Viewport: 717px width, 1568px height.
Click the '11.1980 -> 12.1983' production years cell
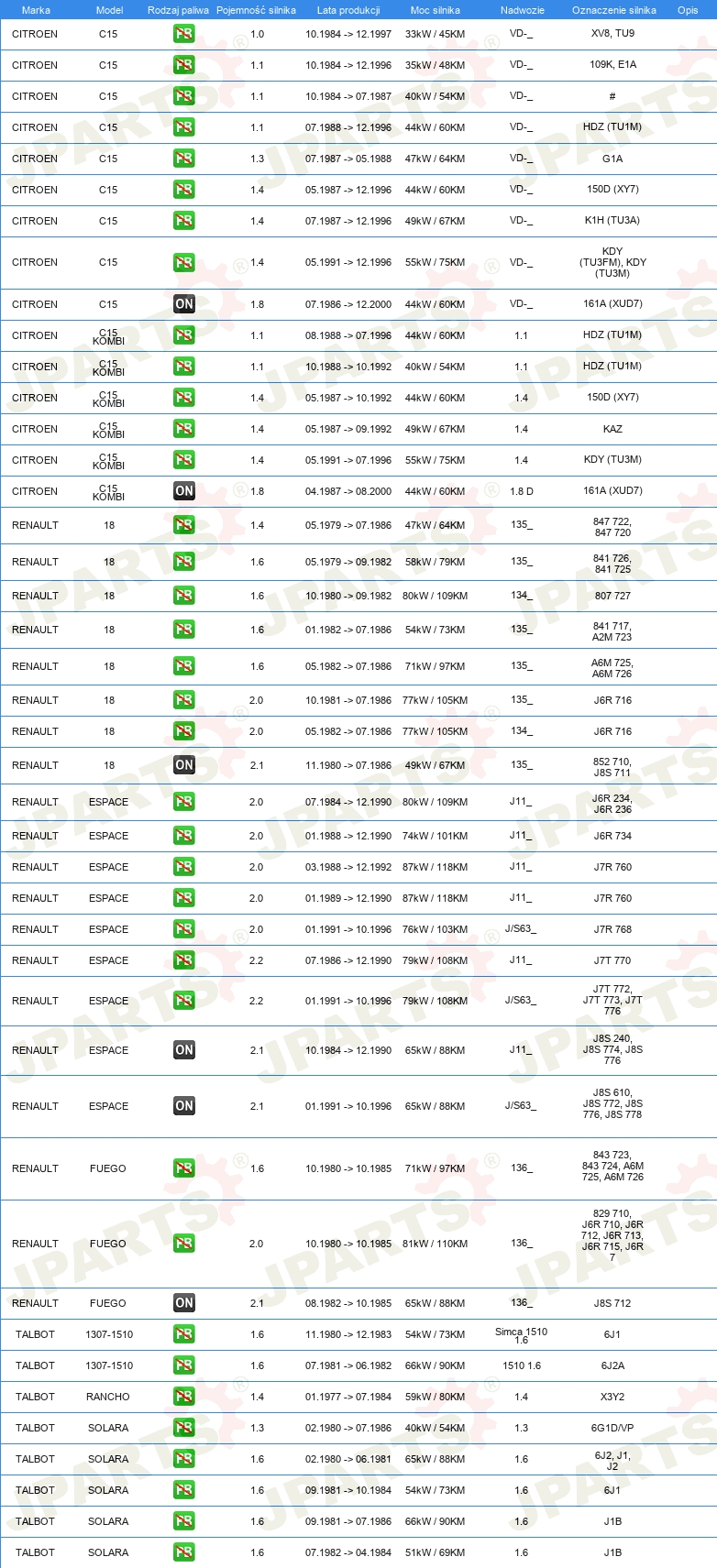[348, 1334]
